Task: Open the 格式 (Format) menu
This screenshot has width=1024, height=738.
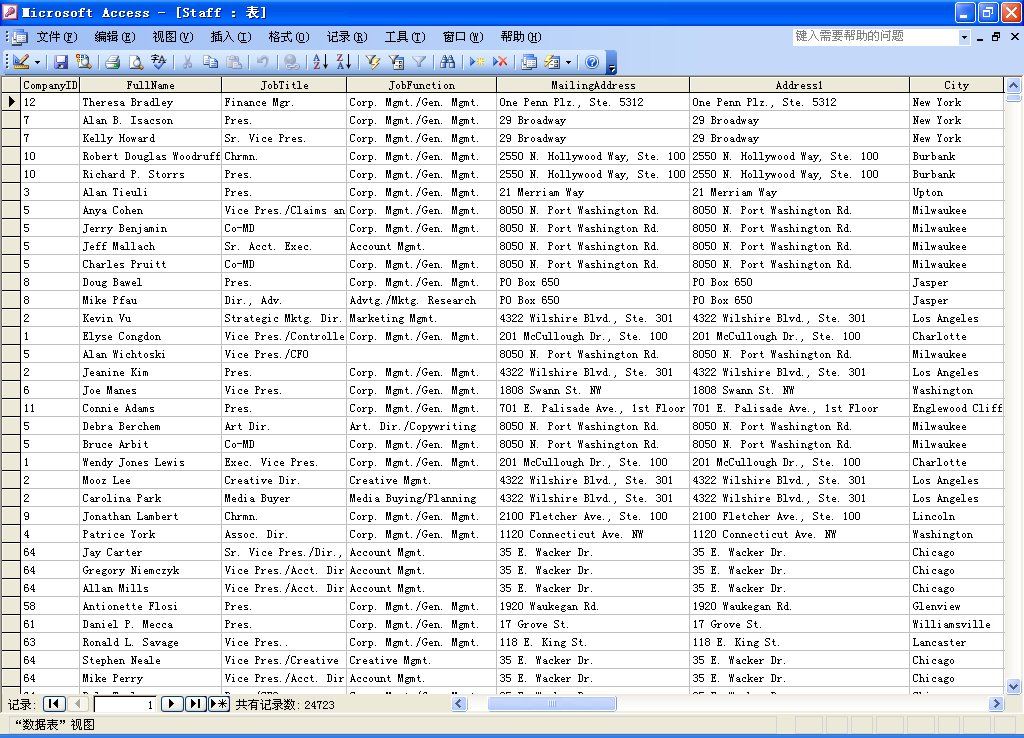Action: 288,37
